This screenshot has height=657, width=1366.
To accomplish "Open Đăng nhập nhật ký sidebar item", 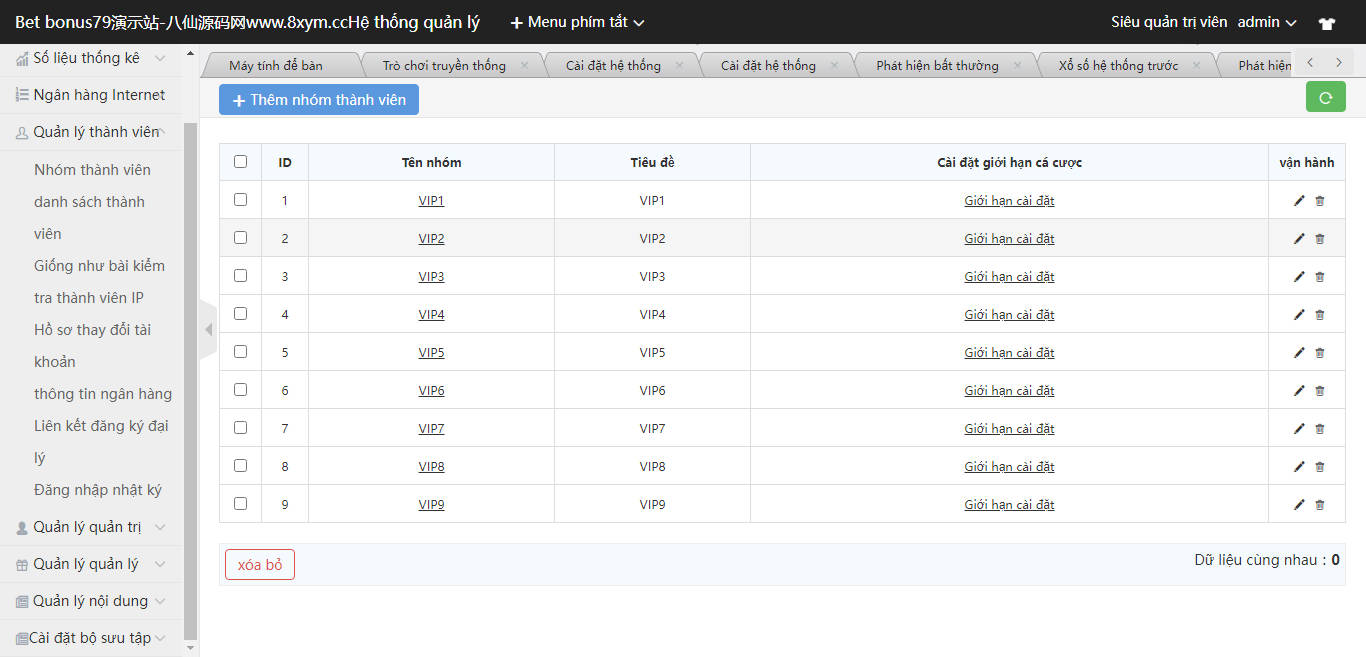I will point(98,490).
